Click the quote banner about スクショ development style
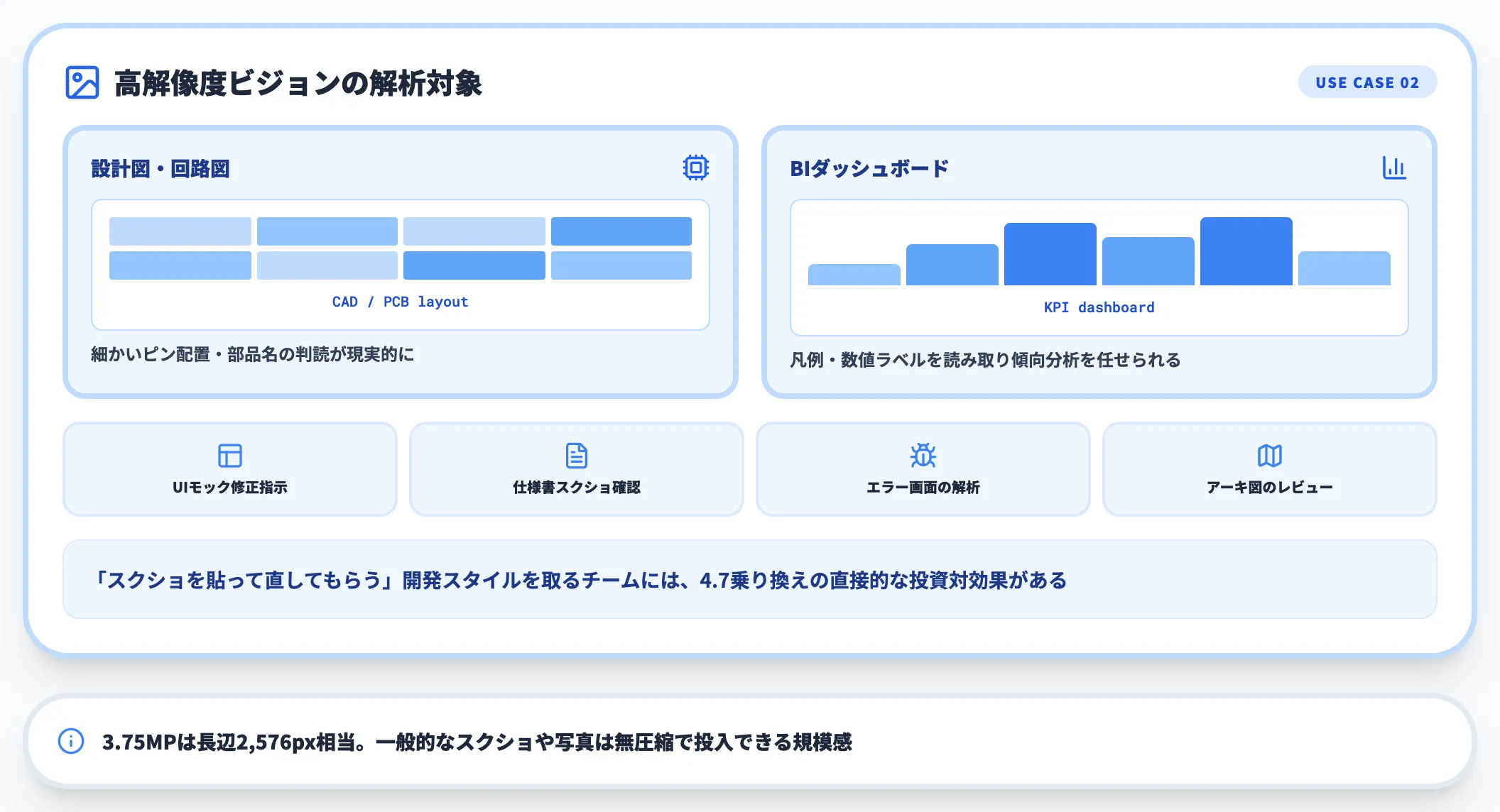 pyautogui.click(x=750, y=578)
